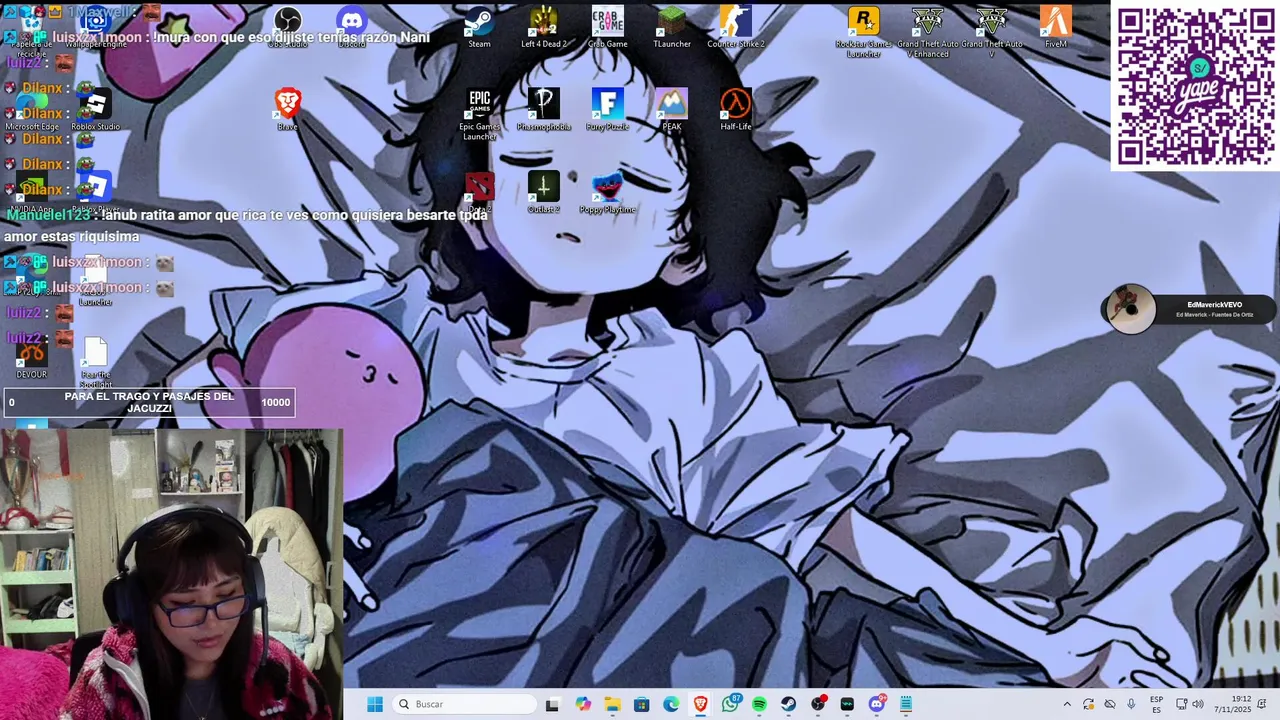Select the Fear the Spotlight file icon
This screenshot has width=1280, height=720.
[96, 363]
